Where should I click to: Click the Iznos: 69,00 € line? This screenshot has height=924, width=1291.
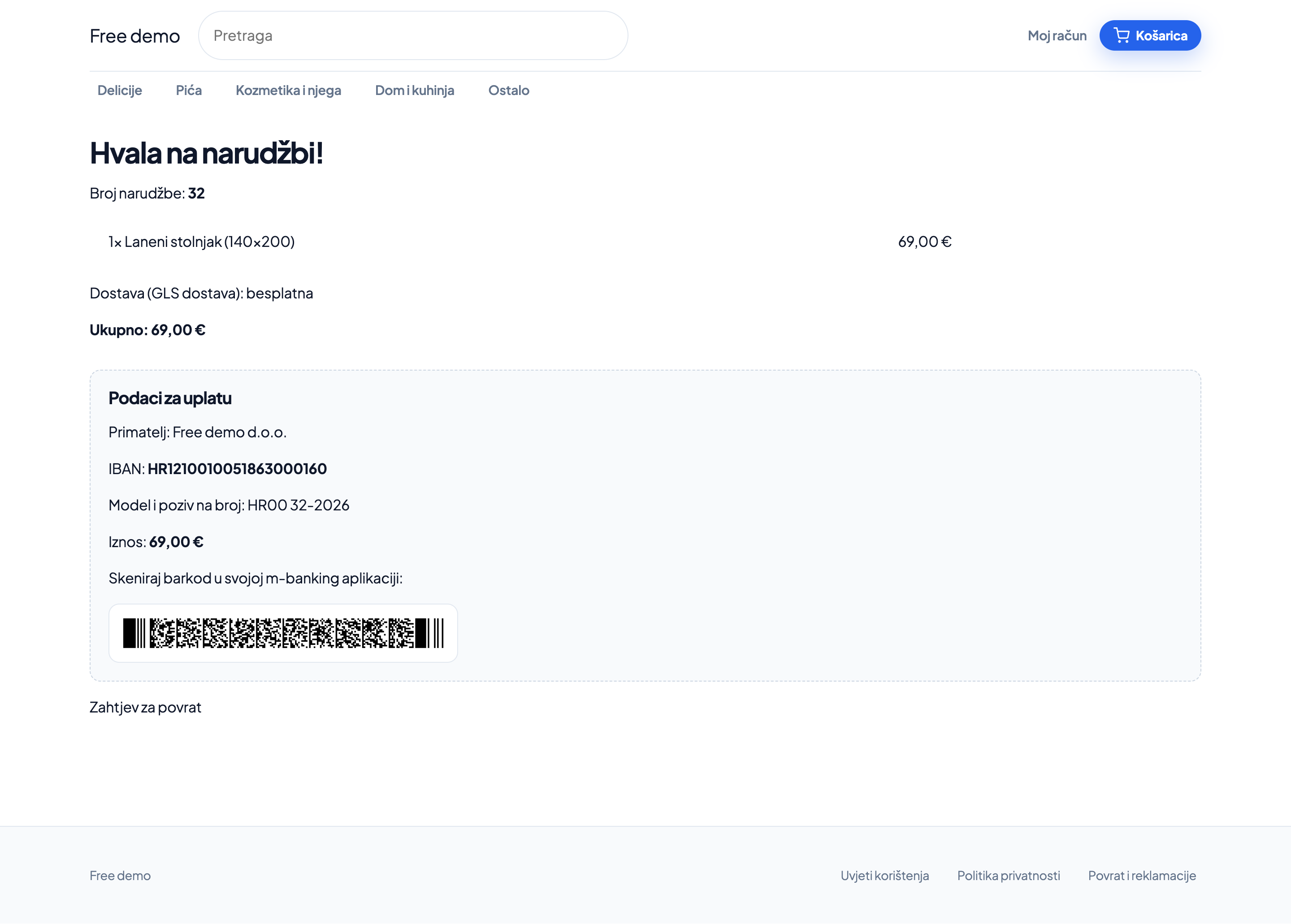point(156,542)
